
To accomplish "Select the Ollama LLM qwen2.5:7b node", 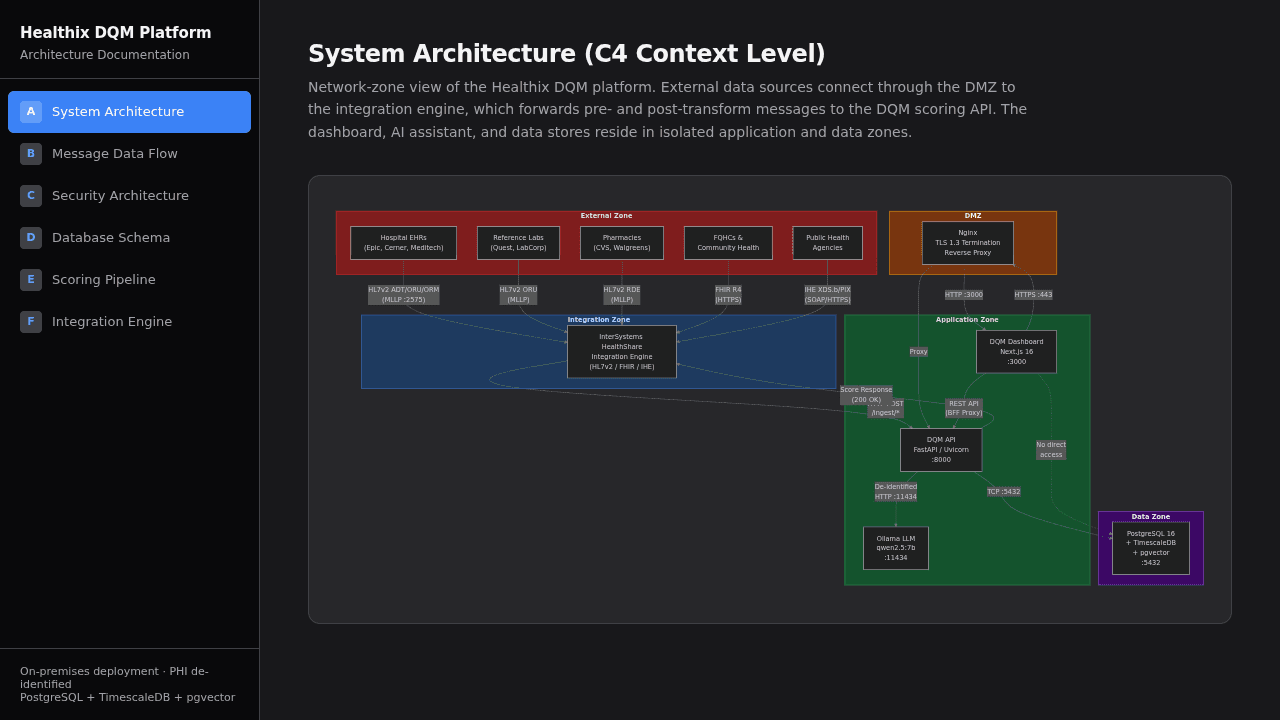I will [x=895, y=548].
